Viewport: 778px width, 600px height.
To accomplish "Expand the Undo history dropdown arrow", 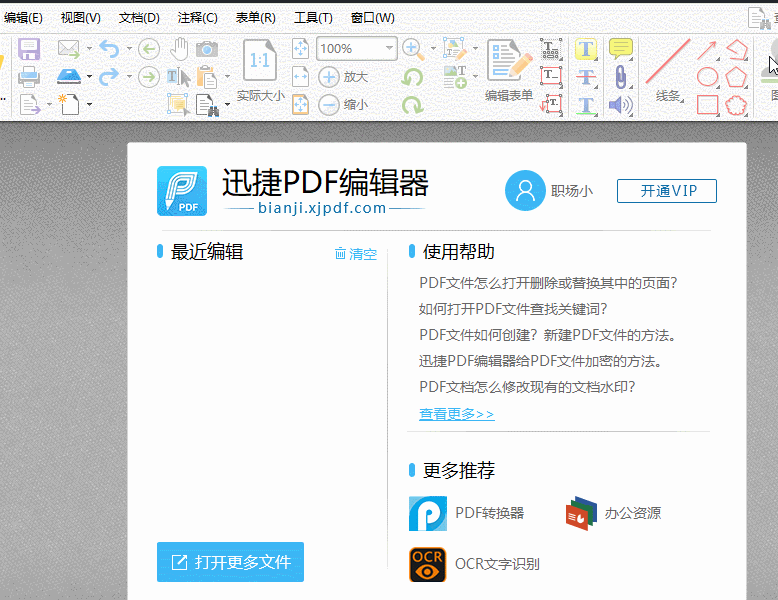I will pos(130,49).
